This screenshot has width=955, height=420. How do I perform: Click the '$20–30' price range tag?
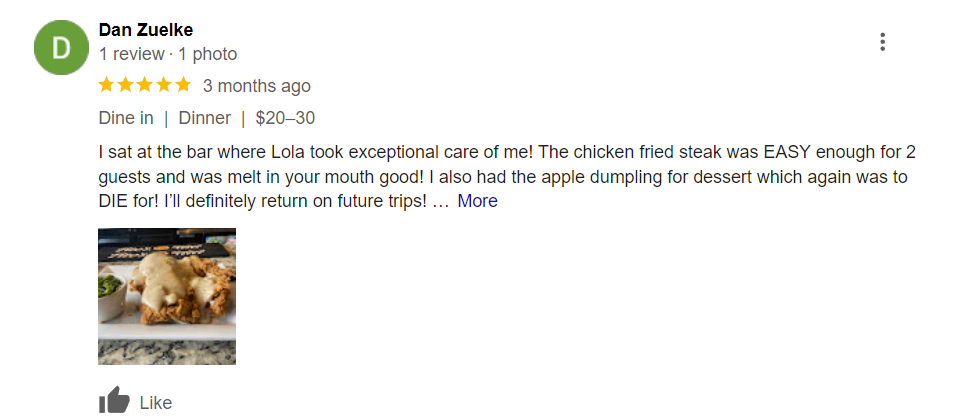tap(285, 118)
